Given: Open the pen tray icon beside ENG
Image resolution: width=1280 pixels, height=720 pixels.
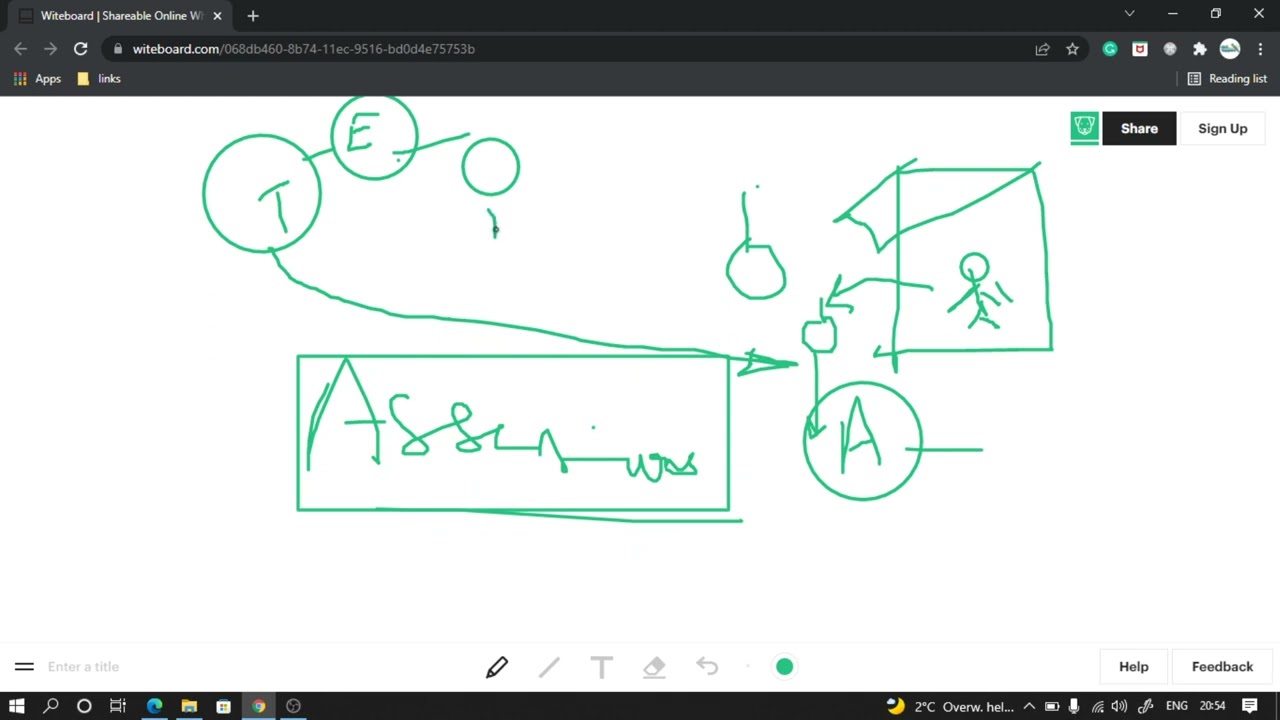Looking at the screenshot, I should point(1146,706).
